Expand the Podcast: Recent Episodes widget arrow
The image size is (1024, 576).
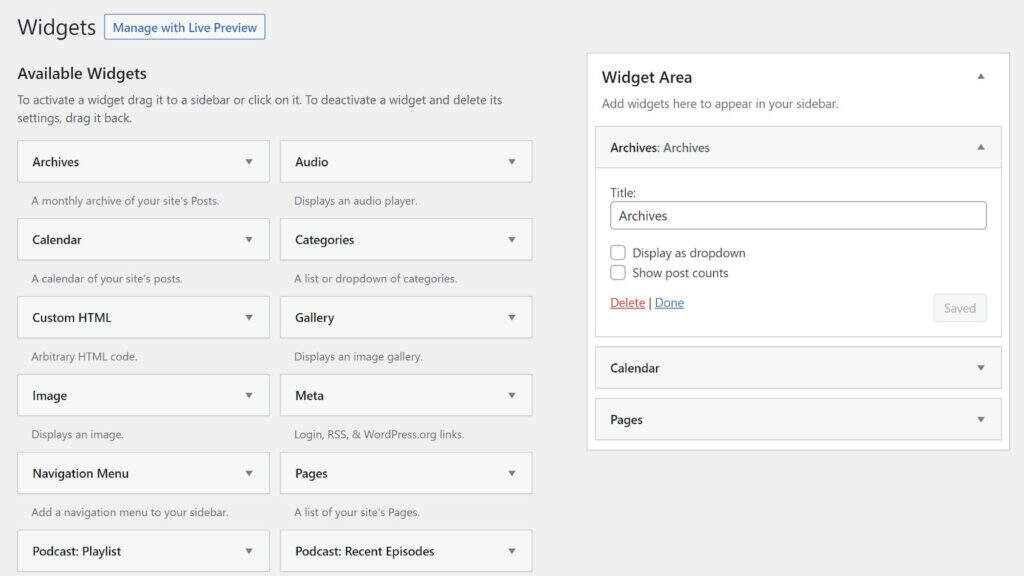tap(512, 551)
